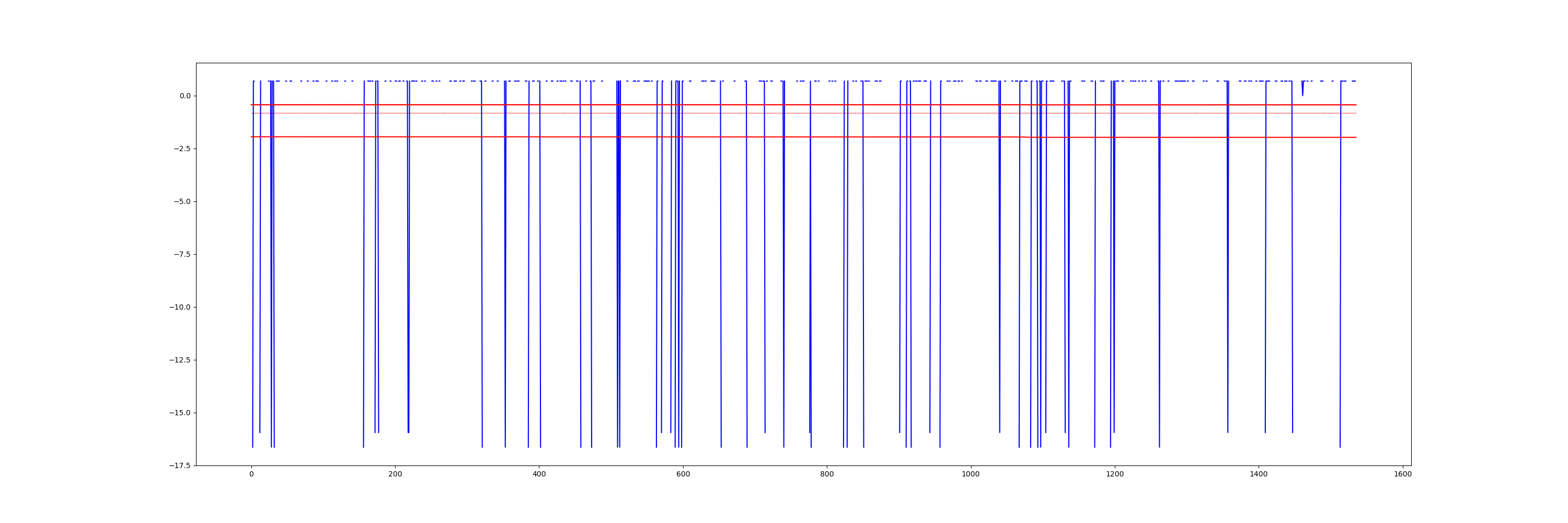Click the y-axis tick label −5.0
The image size is (1568, 523).
click(x=182, y=201)
